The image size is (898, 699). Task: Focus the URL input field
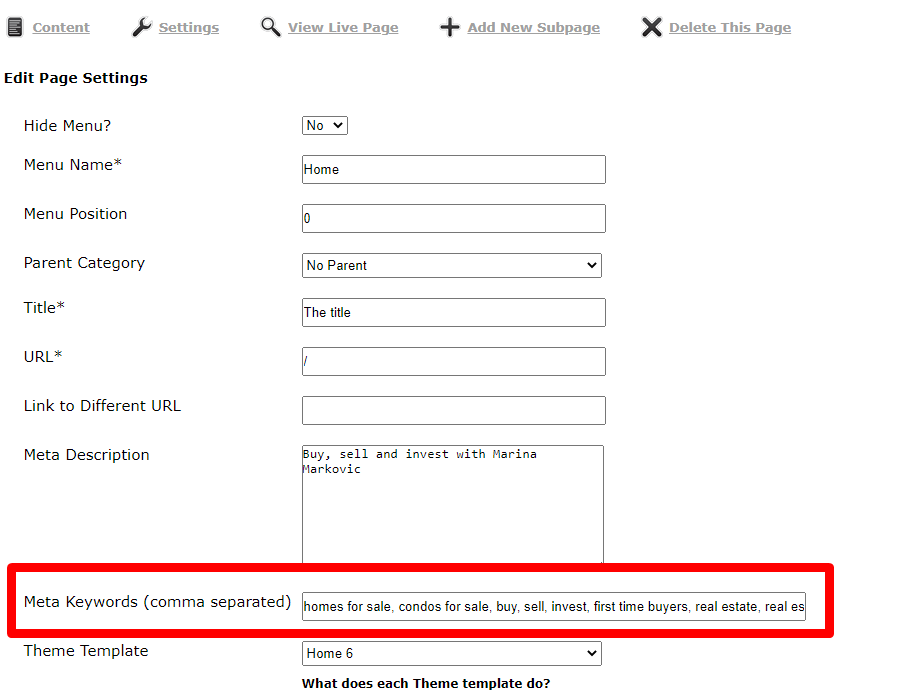click(454, 361)
